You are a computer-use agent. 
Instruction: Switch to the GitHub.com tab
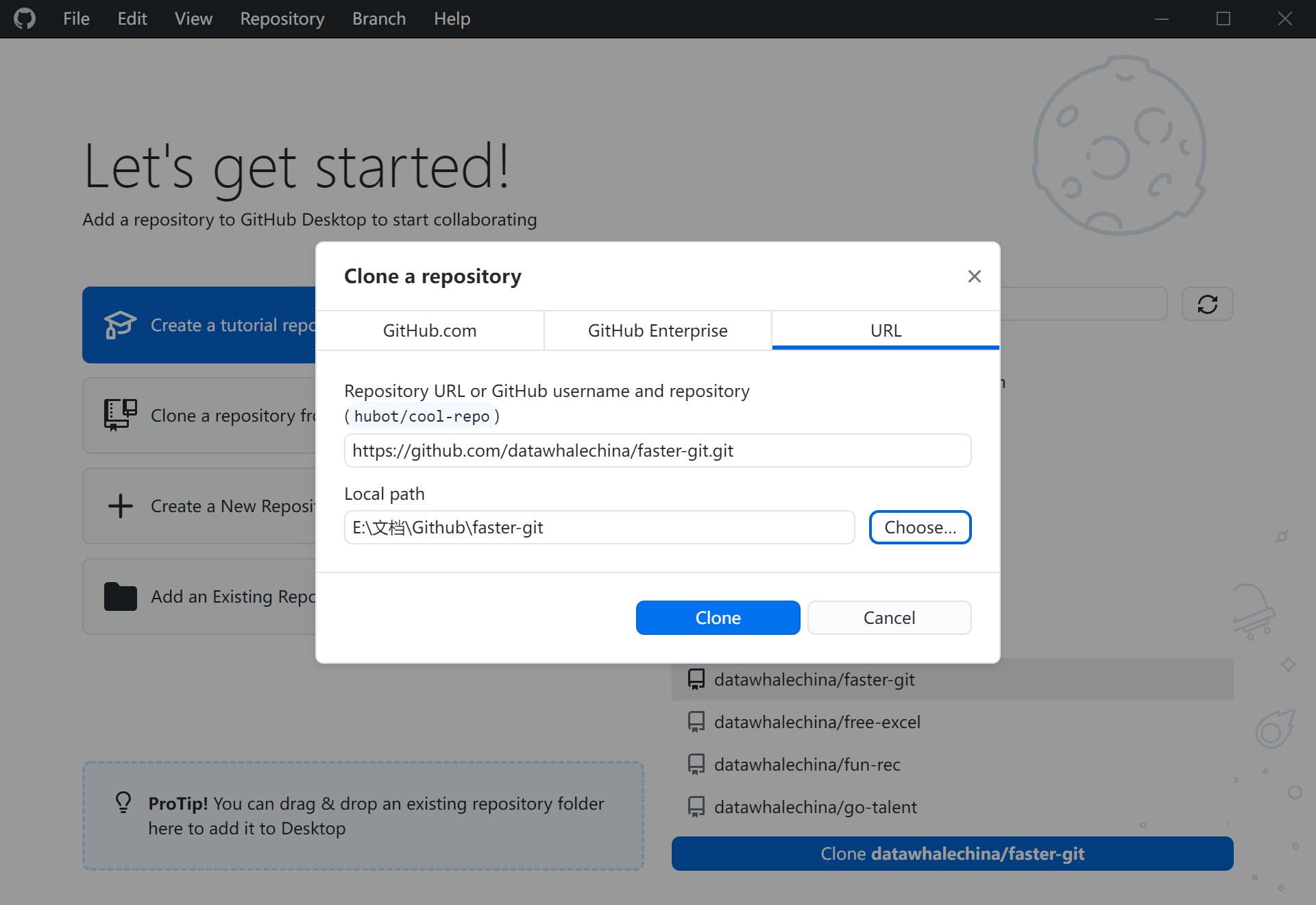(430, 330)
